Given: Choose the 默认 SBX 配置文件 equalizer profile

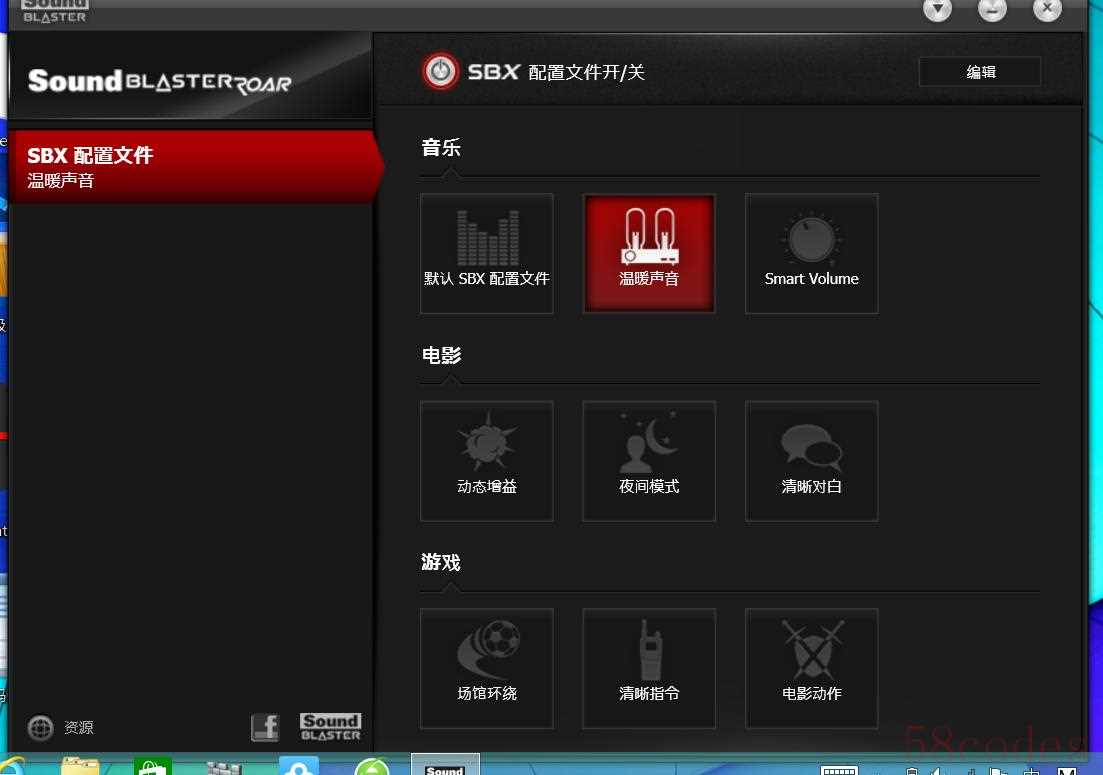Looking at the screenshot, I should pyautogui.click(x=487, y=253).
